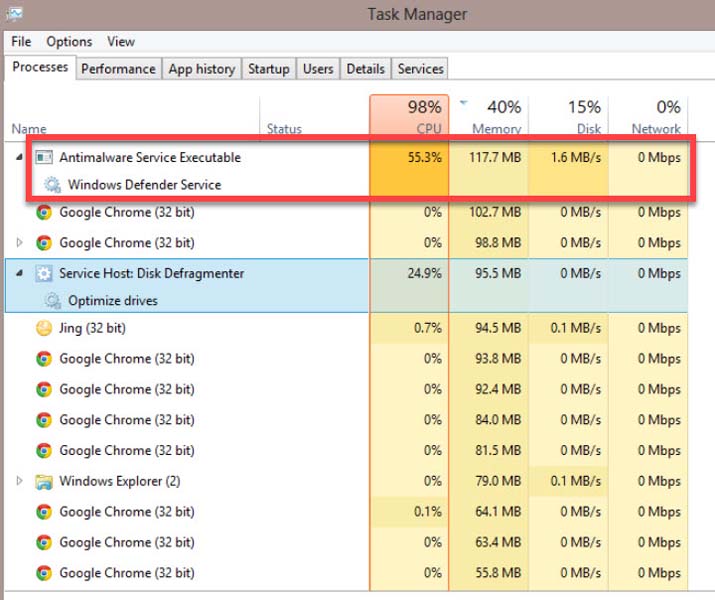Click the 0.1% CPU value

tap(428, 512)
